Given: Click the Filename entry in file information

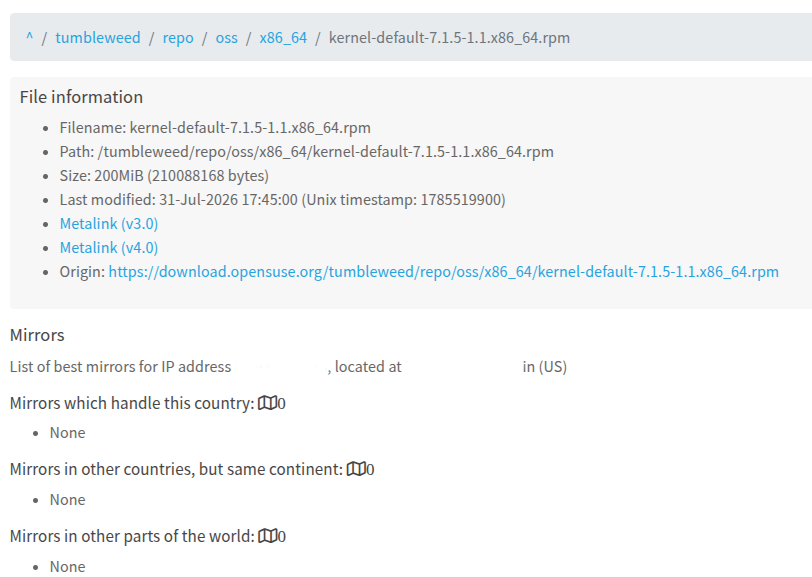Looking at the screenshot, I should coord(215,128).
